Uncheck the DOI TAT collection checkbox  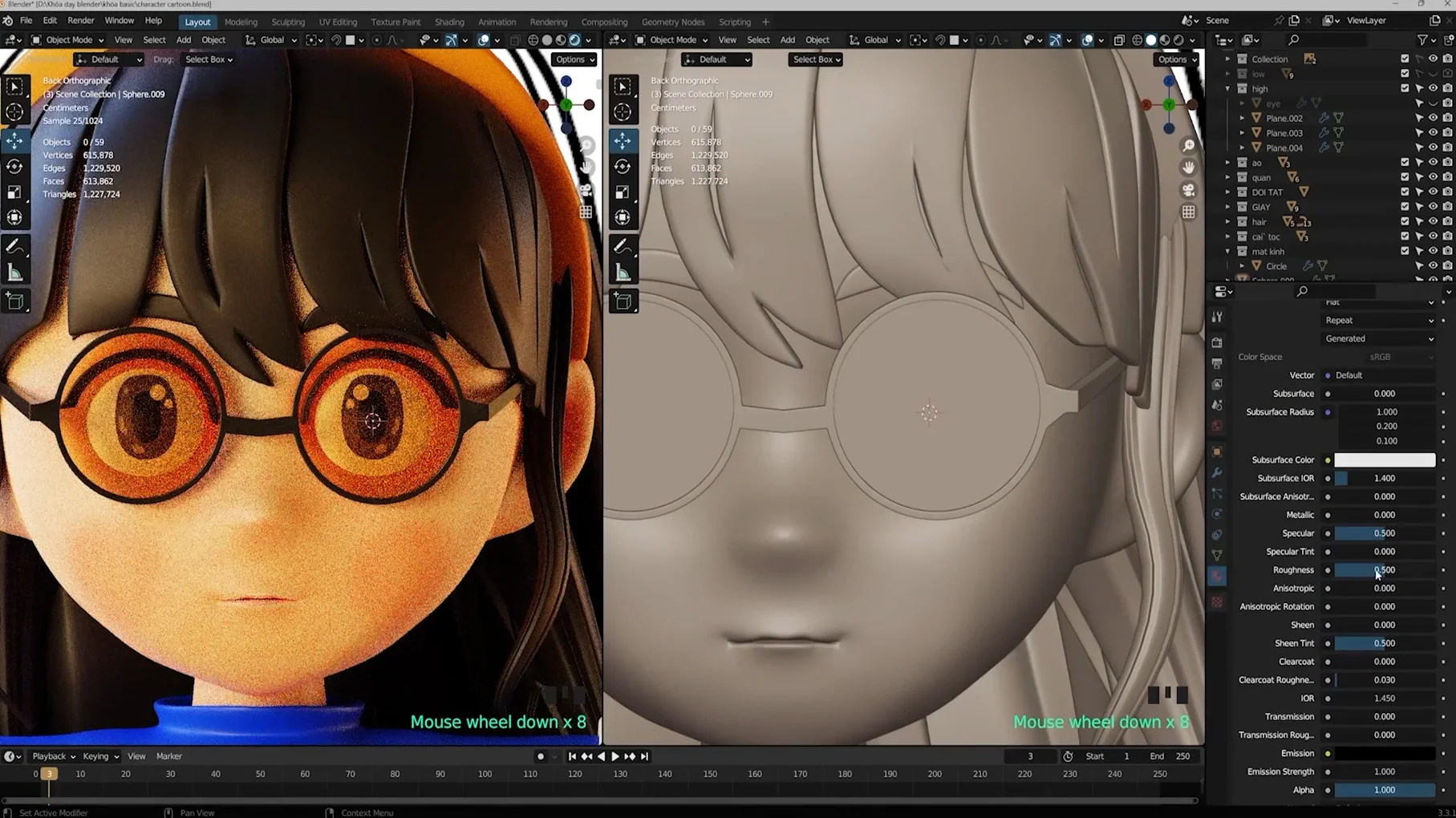click(1404, 192)
